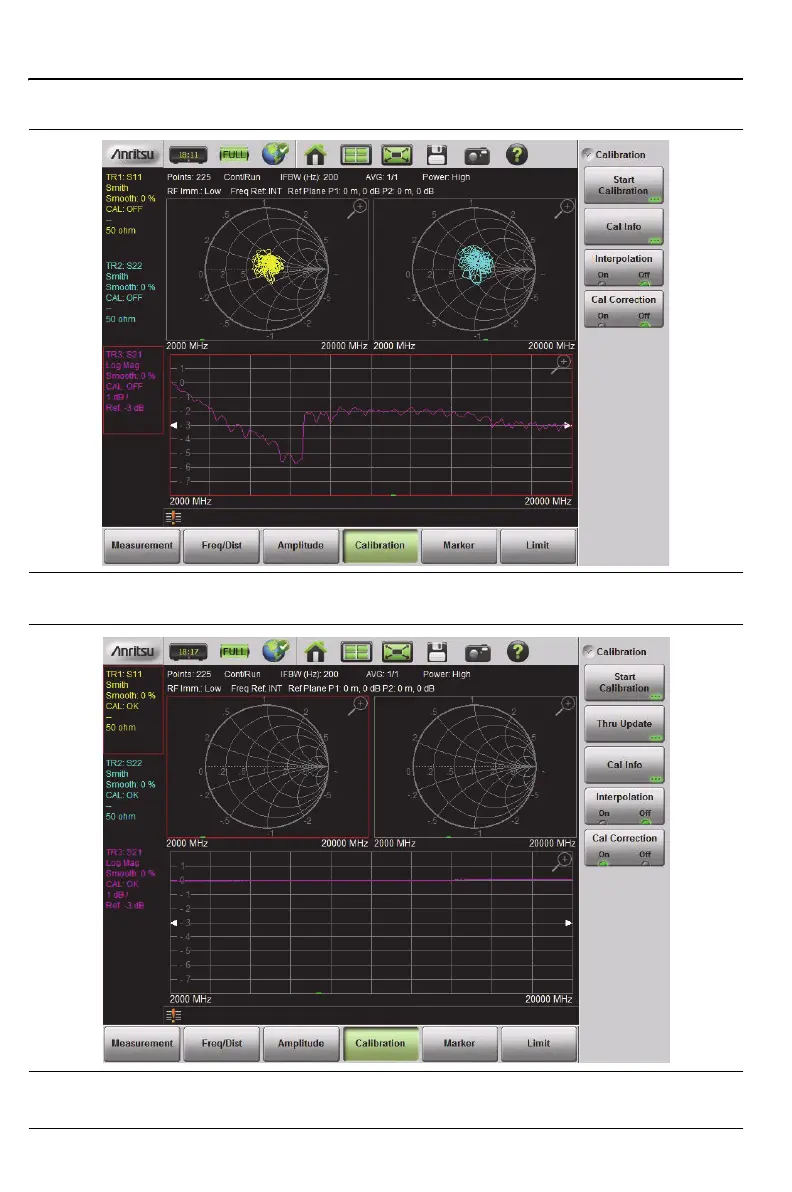
Task: Open Limit menu in 18:17 screen
Action: click(x=538, y=1044)
